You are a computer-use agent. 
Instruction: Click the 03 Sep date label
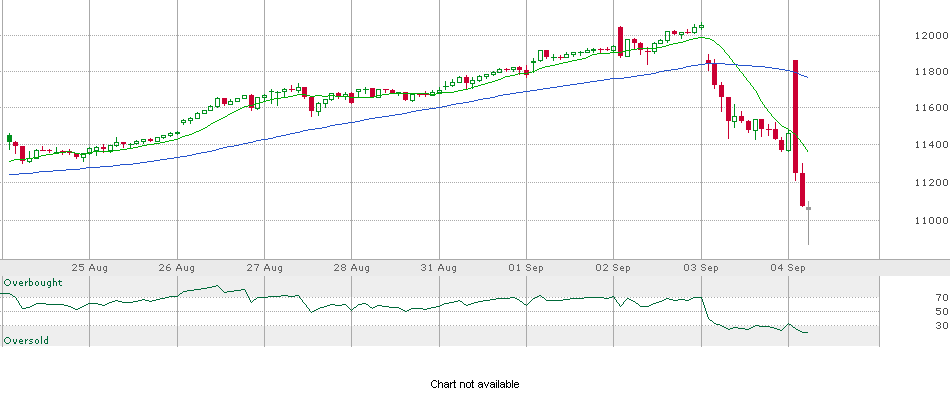click(x=702, y=268)
